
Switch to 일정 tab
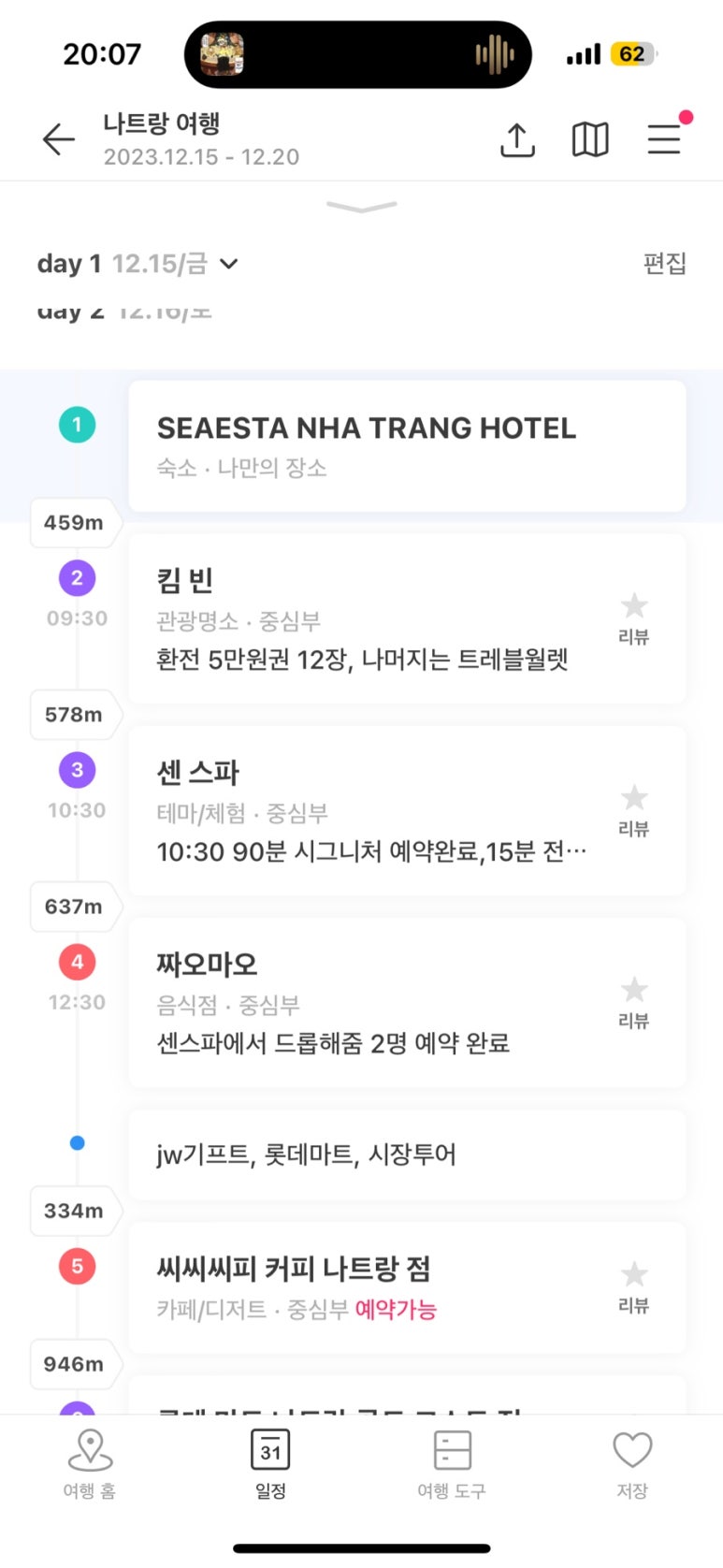coord(270,1463)
